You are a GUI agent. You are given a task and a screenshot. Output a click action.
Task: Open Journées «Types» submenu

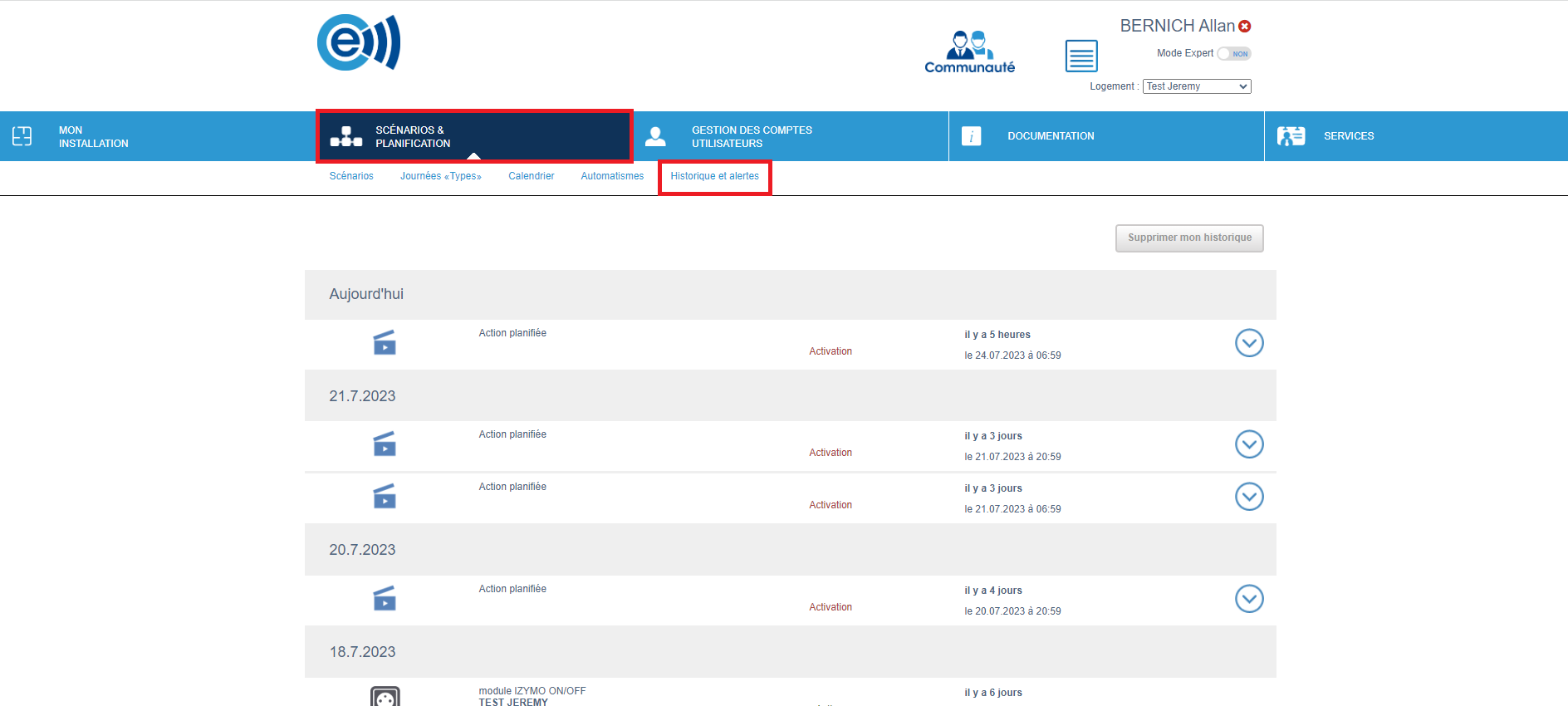(x=441, y=176)
